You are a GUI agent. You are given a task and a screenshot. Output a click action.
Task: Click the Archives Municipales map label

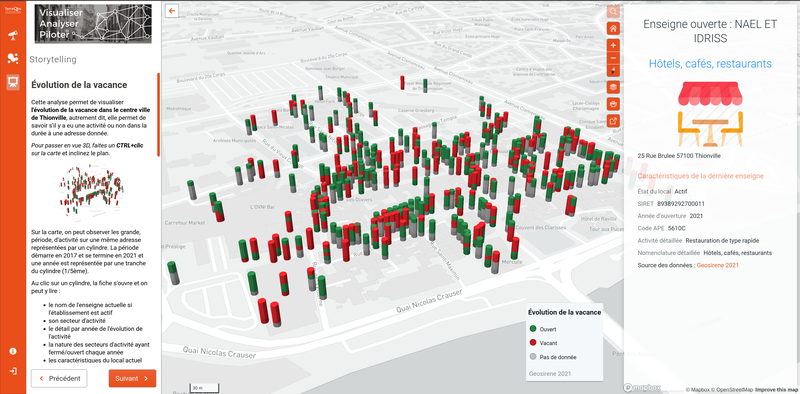click(233, 141)
